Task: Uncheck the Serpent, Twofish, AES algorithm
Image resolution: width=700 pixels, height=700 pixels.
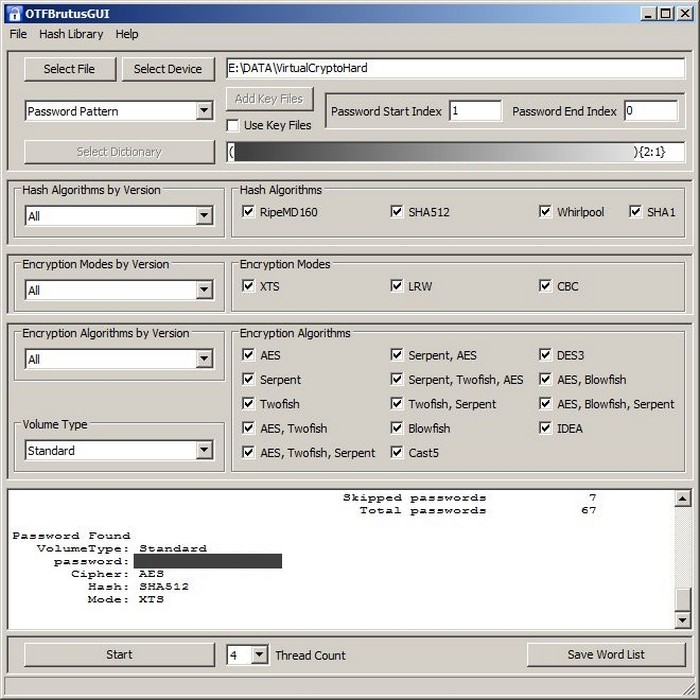Action: click(x=397, y=379)
